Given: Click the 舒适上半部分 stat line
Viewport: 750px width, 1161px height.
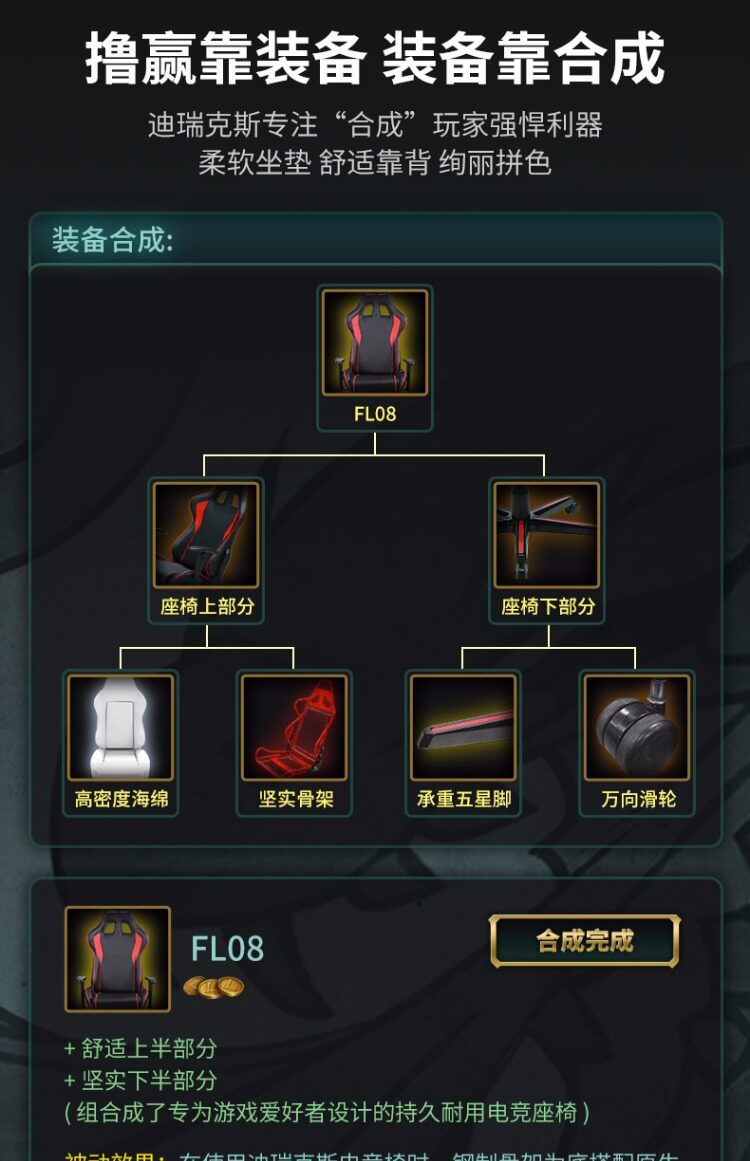Looking at the screenshot, I should [141, 1048].
